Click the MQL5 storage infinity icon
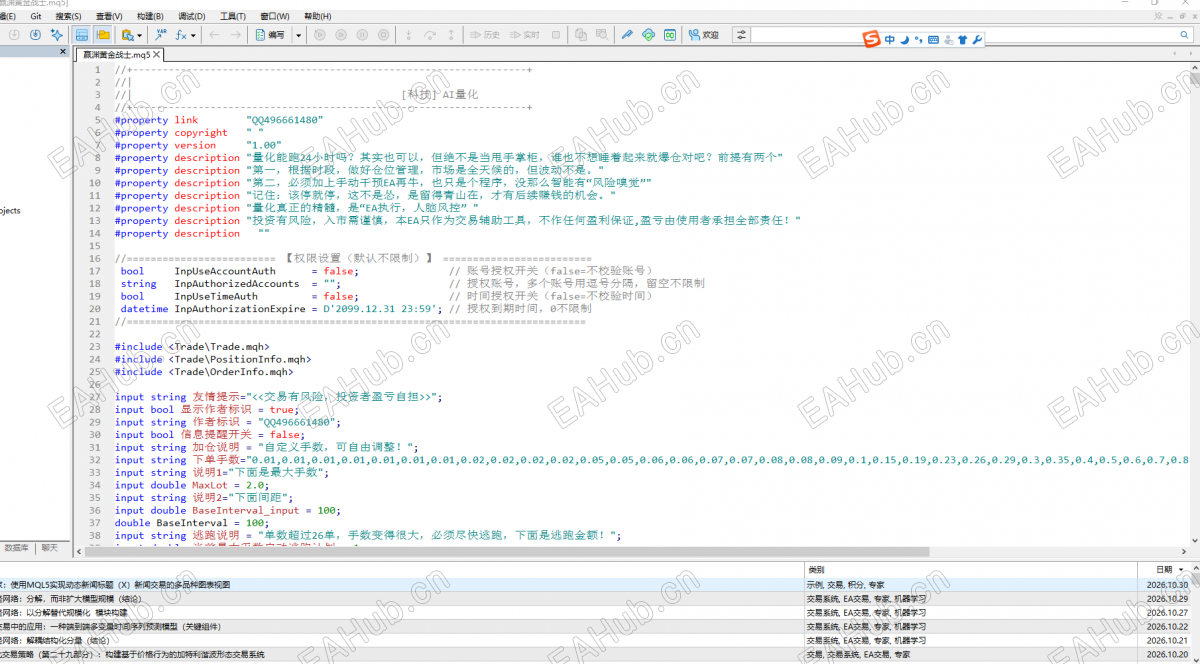Viewport: 1200px width, 664px height. pyautogui.click(x=669, y=35)
